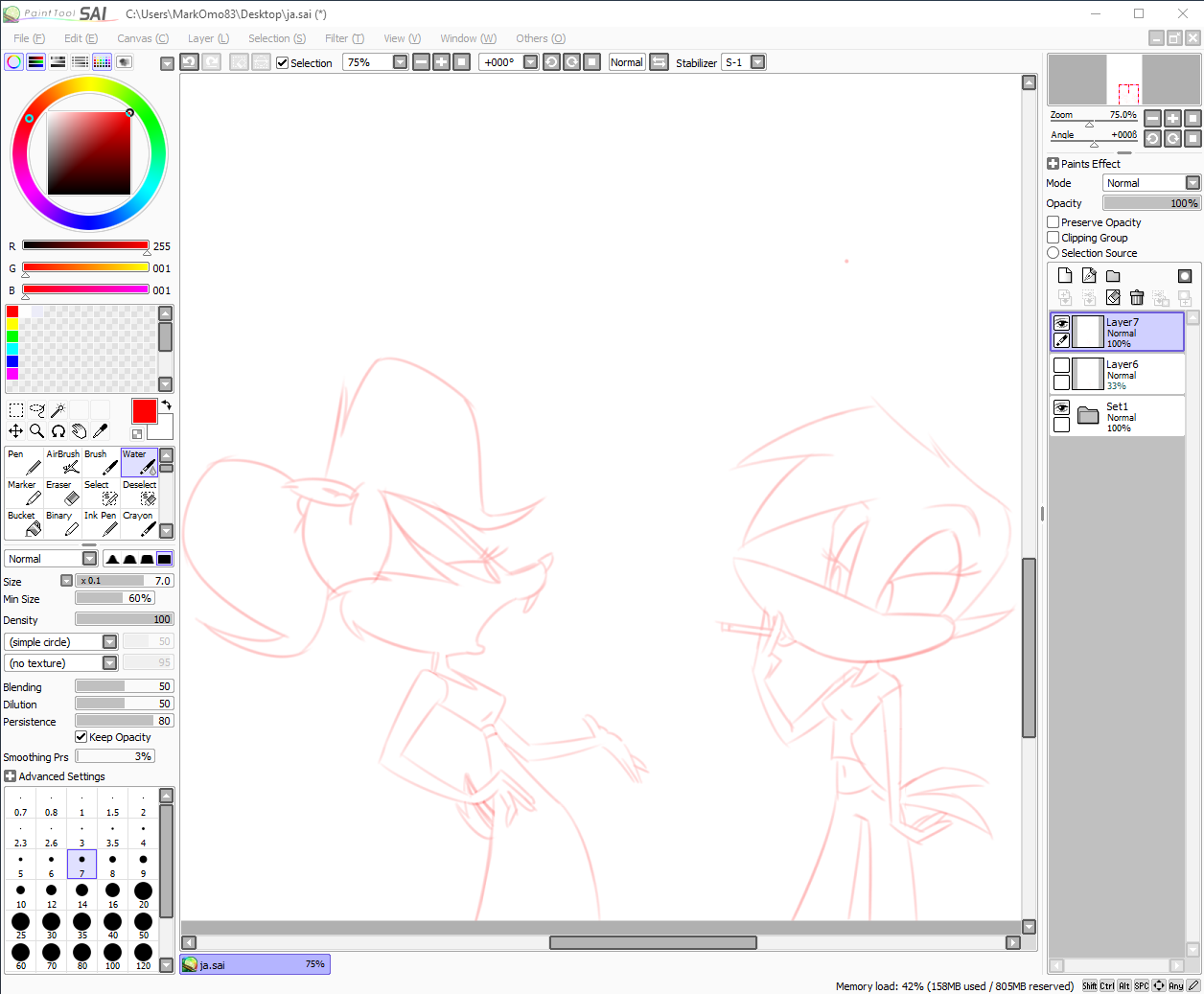Choose the lasso selection tool
This screenshot has width=1204, height=994.
point(37,410)
